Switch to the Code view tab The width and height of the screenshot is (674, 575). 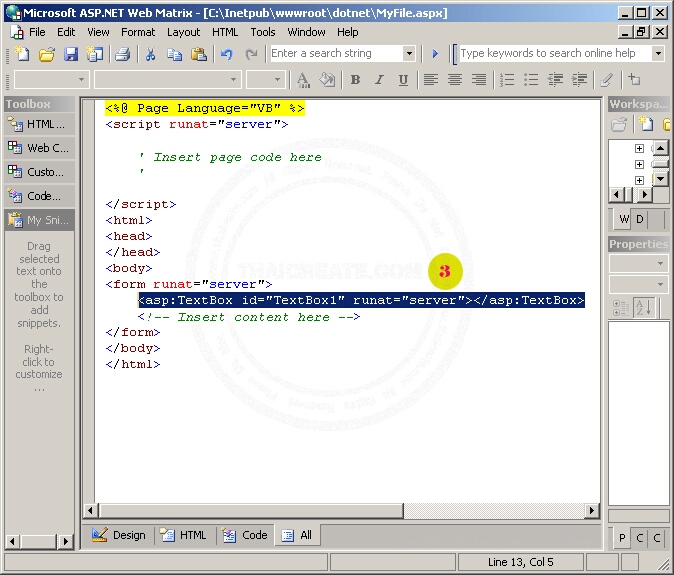click(245, 535)
